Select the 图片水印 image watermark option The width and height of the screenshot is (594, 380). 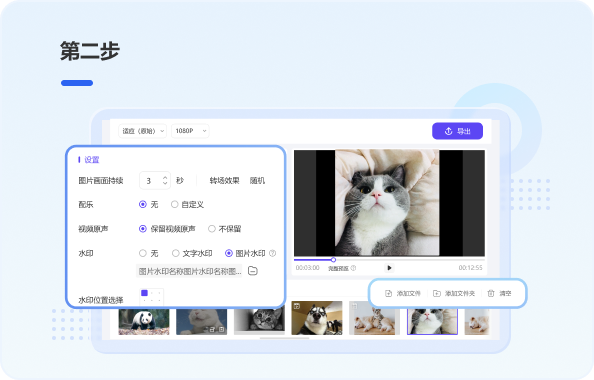point(229,253)
